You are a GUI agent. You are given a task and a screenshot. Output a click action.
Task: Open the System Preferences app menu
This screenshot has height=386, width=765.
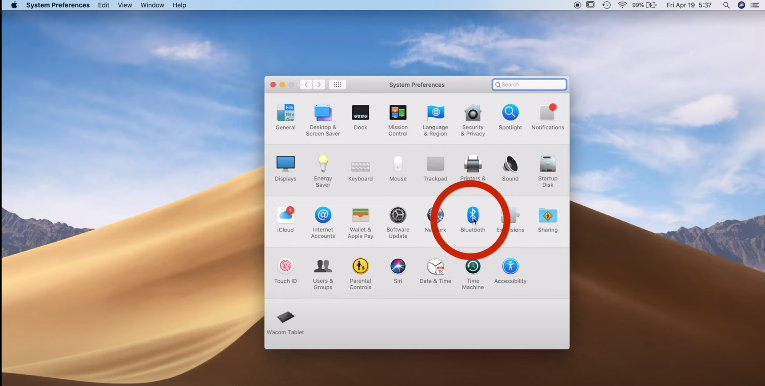58,5
